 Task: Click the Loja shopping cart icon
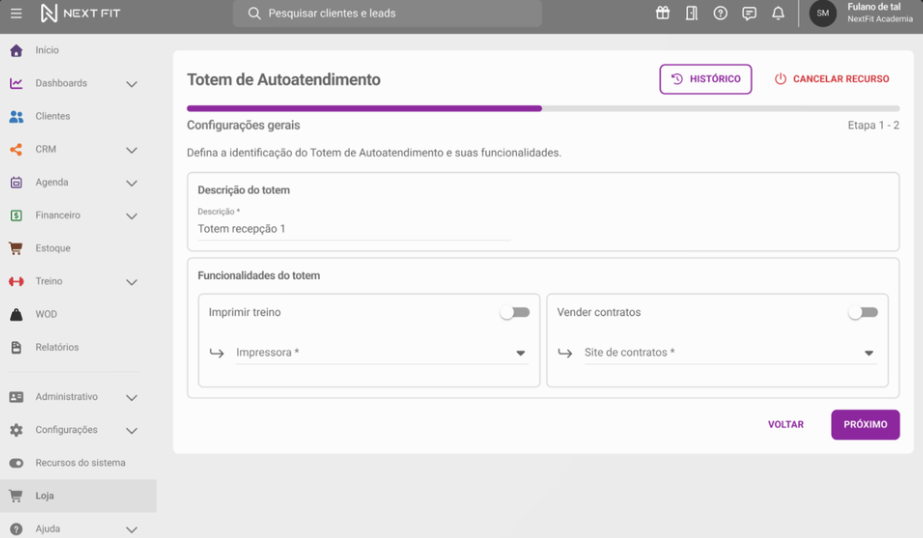[16, 496]
